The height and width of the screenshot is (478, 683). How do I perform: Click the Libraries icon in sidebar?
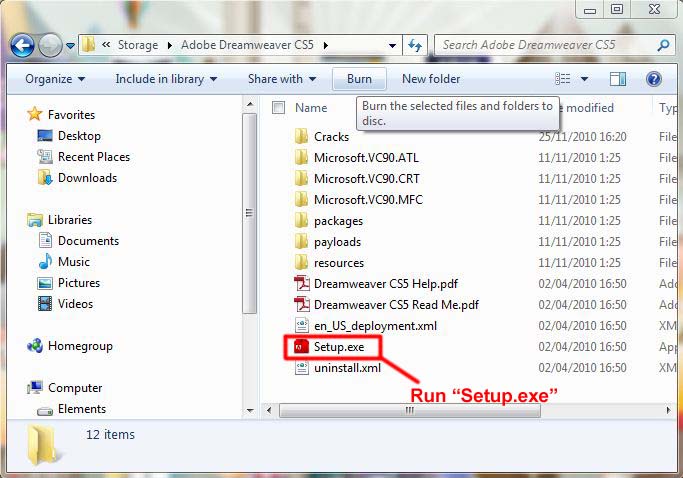click(x=35, y=220)
